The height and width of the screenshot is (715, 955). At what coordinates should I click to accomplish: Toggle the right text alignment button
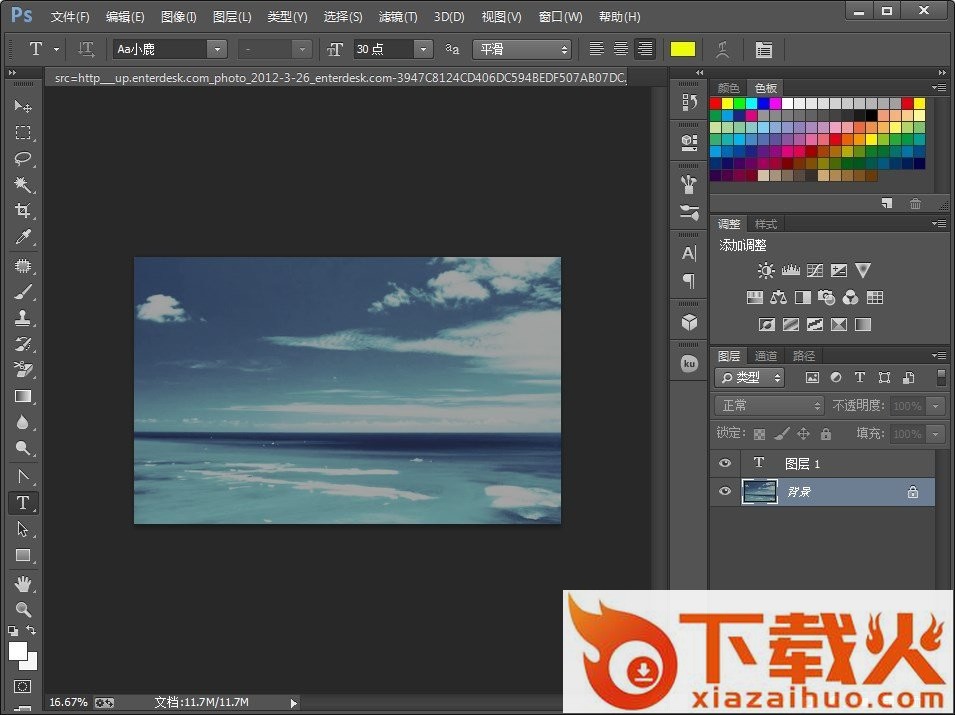click(x=645, y=49)
